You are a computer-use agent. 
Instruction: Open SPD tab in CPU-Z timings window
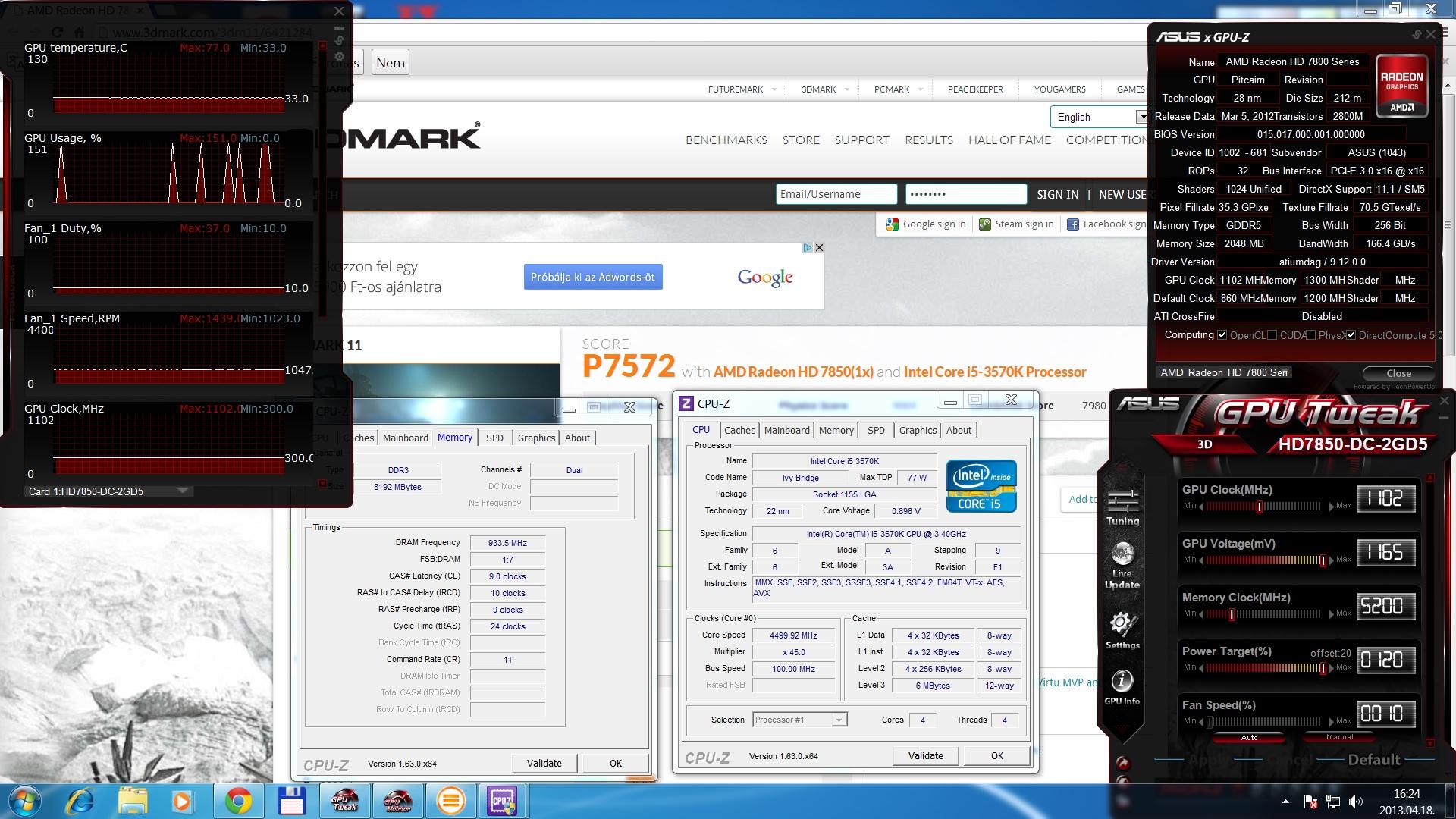494,438
